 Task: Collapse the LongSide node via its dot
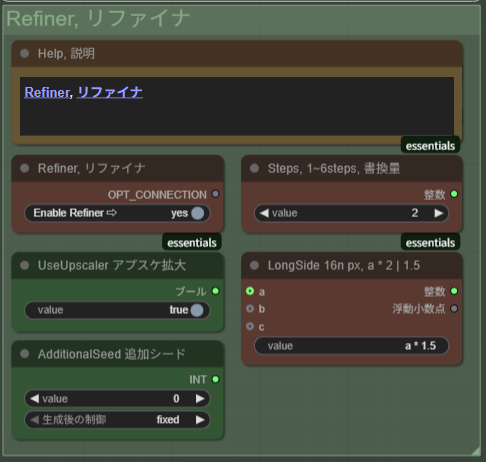(254, 265)
